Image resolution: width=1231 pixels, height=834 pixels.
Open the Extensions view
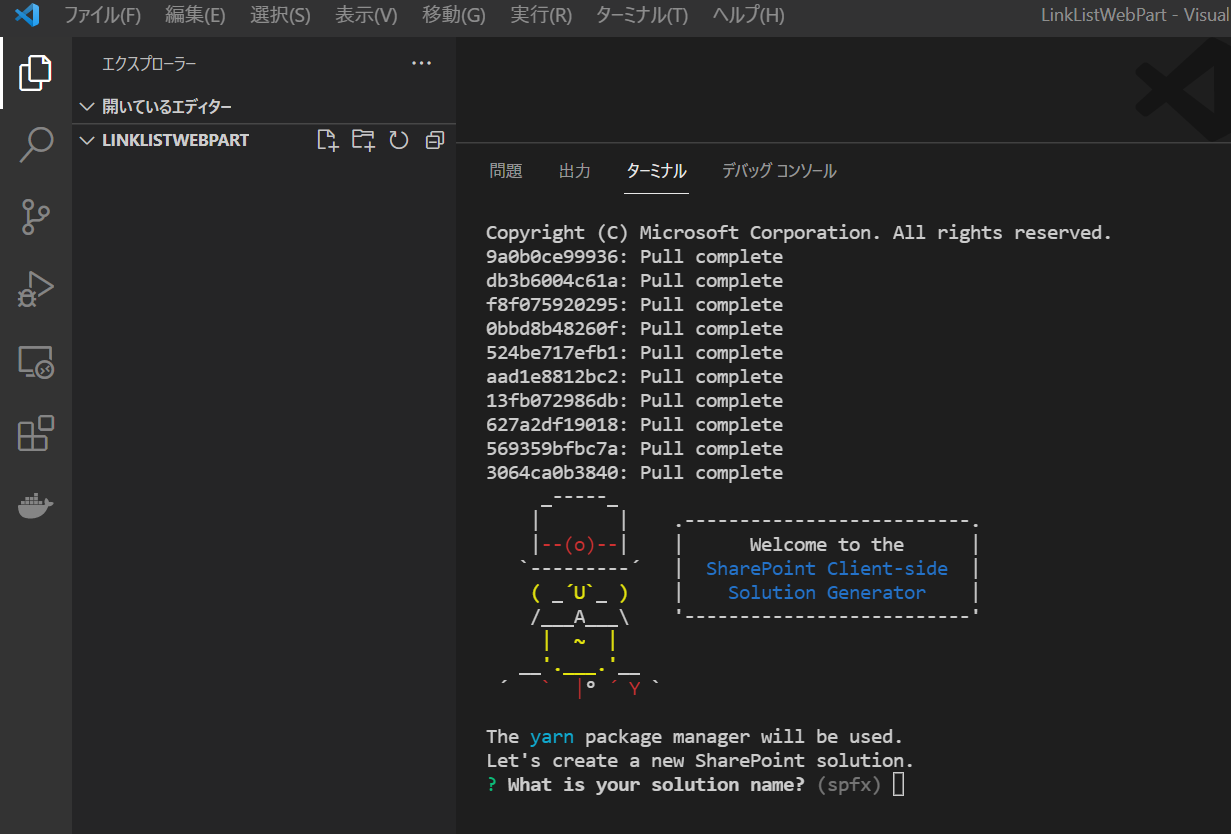click(x=36, y=433)
